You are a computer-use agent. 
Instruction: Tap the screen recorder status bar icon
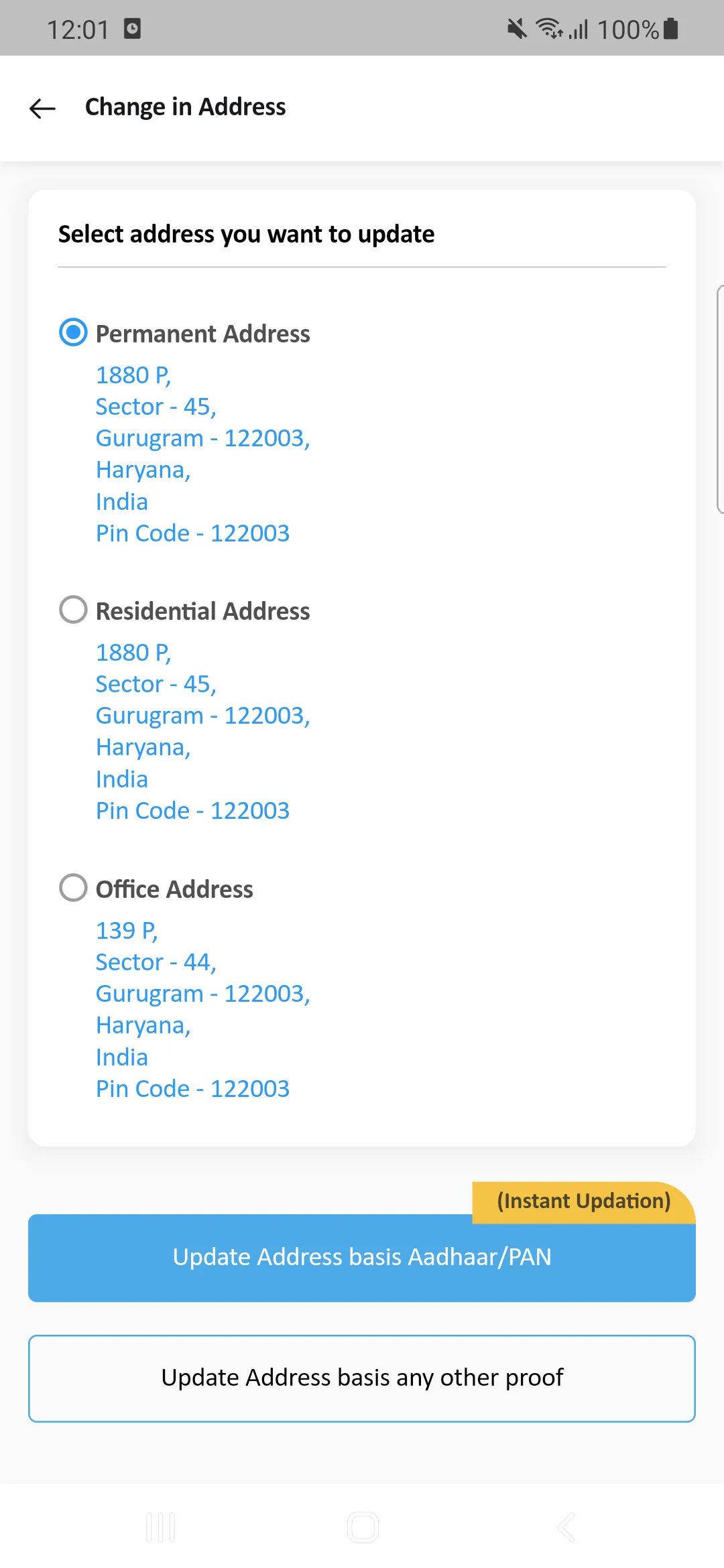click(x=132, y=29)
